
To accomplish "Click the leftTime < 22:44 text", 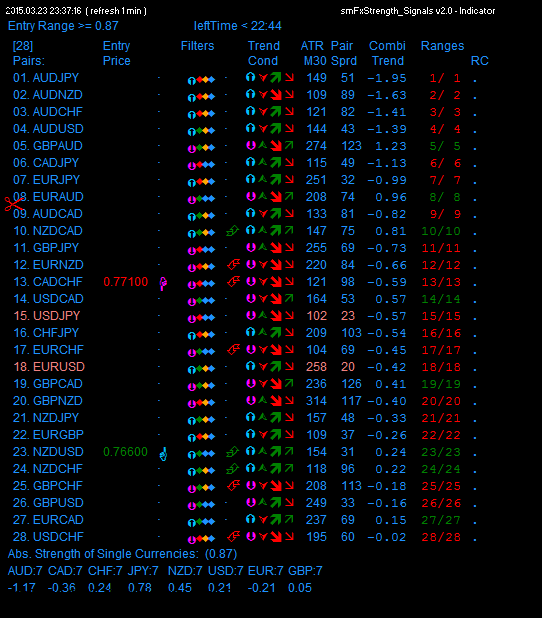I will pos(237,26).
